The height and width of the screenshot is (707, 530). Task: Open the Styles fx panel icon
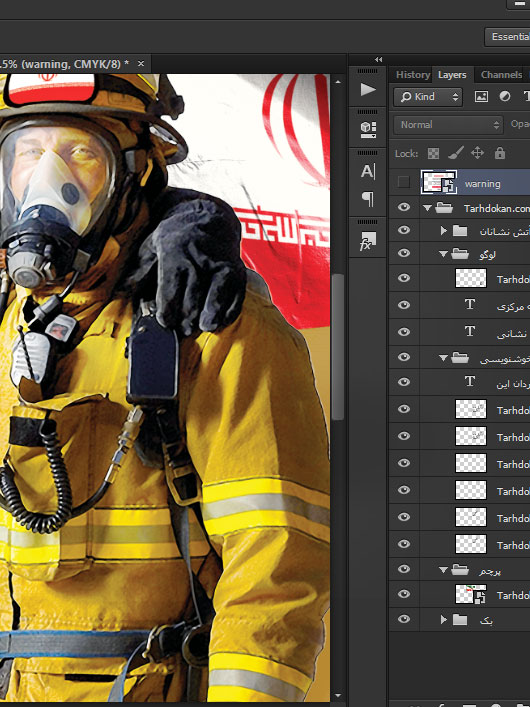click(368, 241)
